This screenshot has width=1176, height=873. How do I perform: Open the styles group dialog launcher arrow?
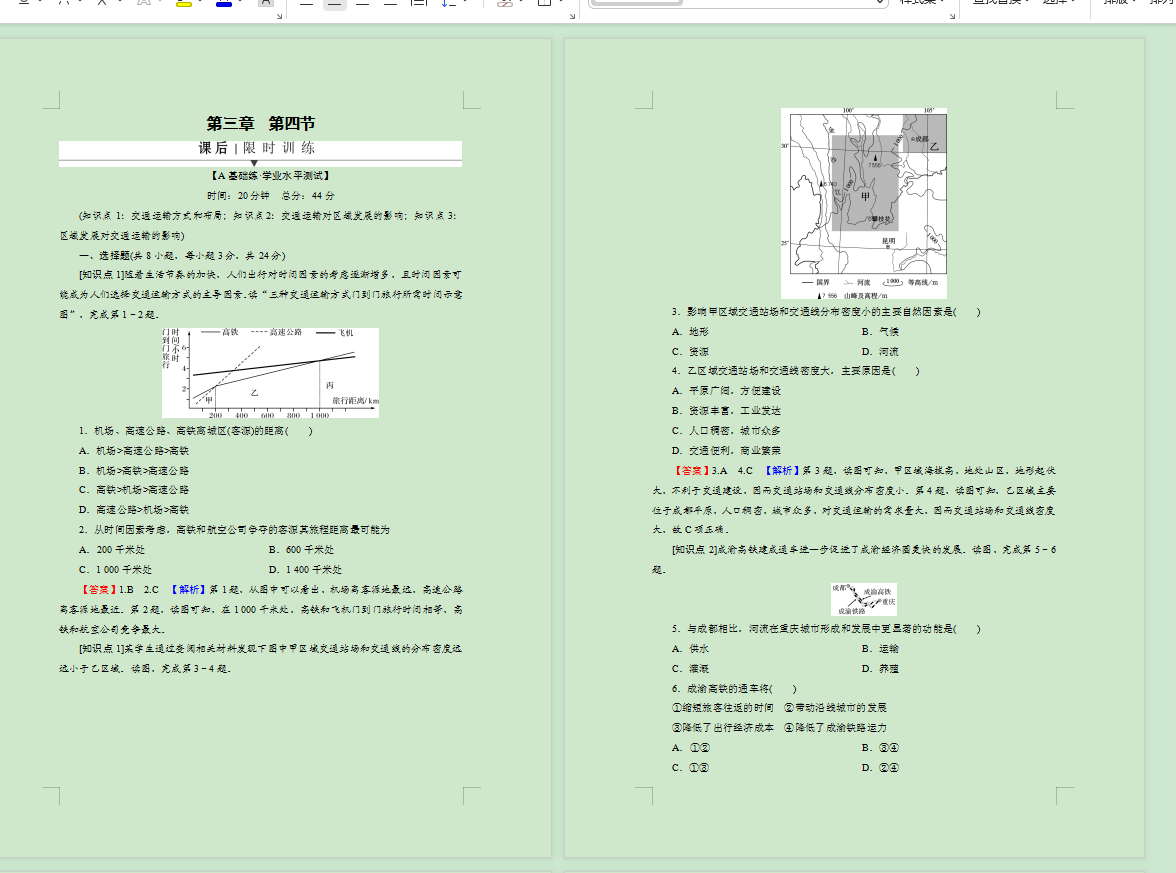(x=952, y=16)
